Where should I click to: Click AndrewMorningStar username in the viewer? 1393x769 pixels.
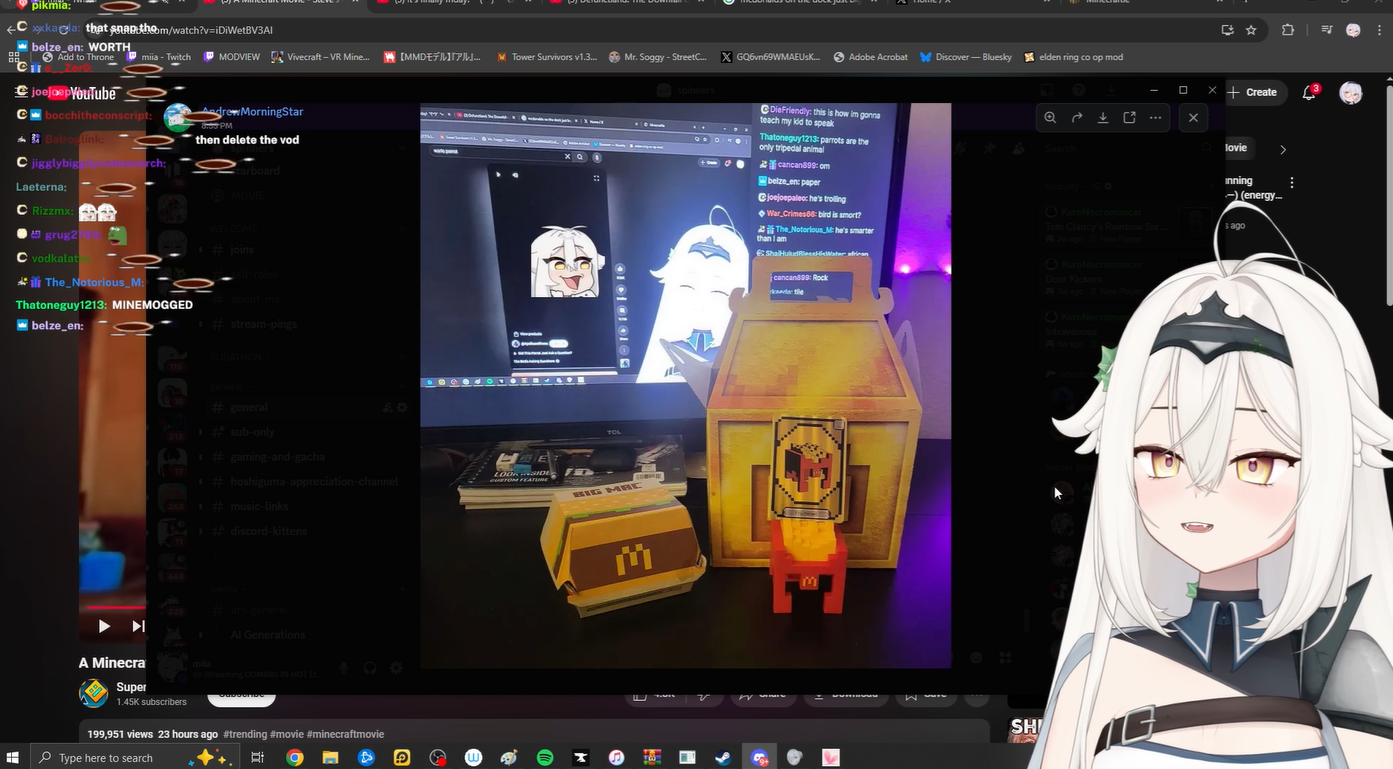coord(252,112)
